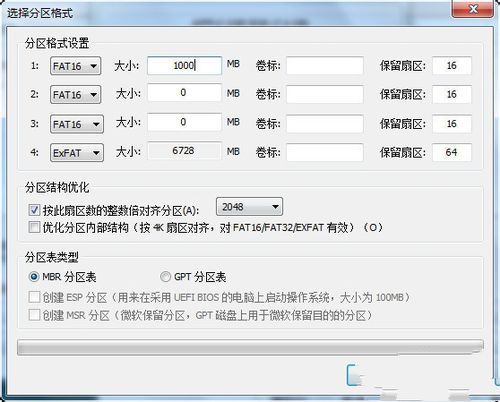Open partition 2 format dropdown
This screenshot has height=402, width=500.
(76, 95)
